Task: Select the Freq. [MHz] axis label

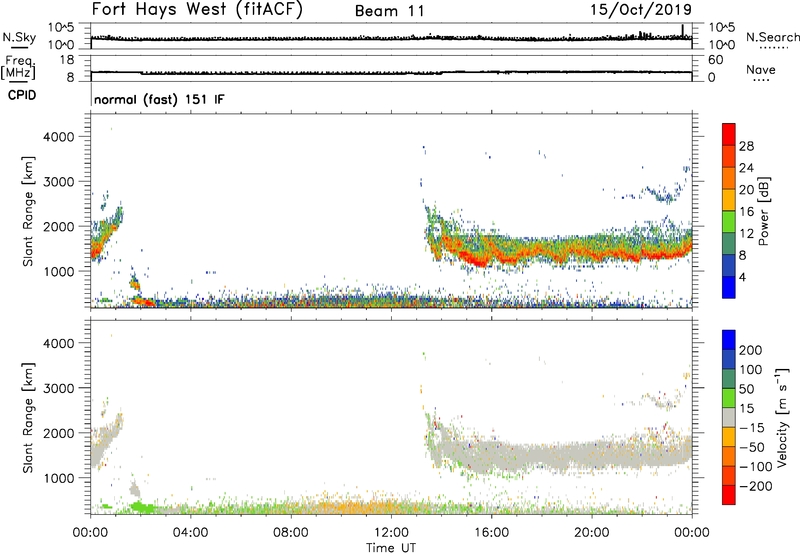Action: tap(18, 67)
